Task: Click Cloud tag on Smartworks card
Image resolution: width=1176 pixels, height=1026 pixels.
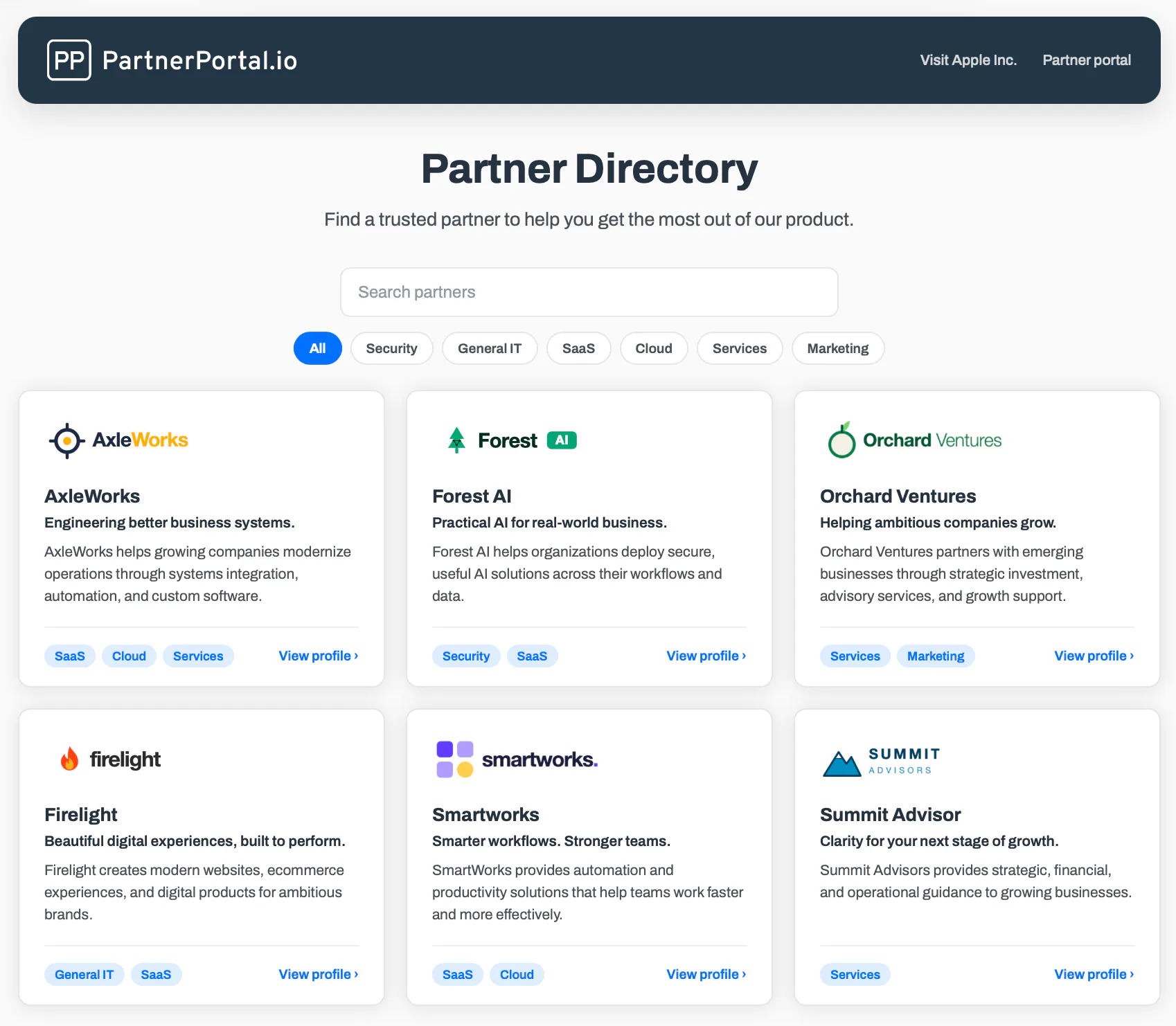Action: coord(517,975)
